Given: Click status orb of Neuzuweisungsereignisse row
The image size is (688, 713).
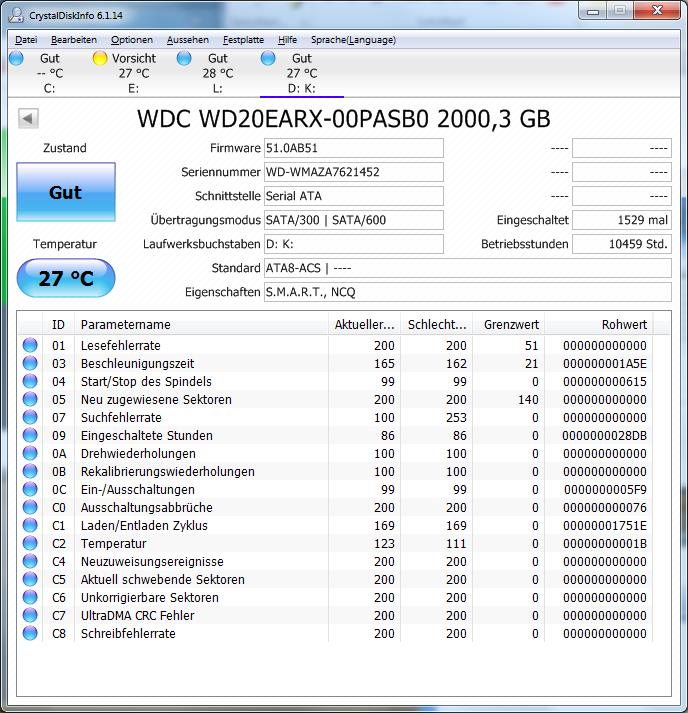Looking at the screenshot, I should click(30, 561).
